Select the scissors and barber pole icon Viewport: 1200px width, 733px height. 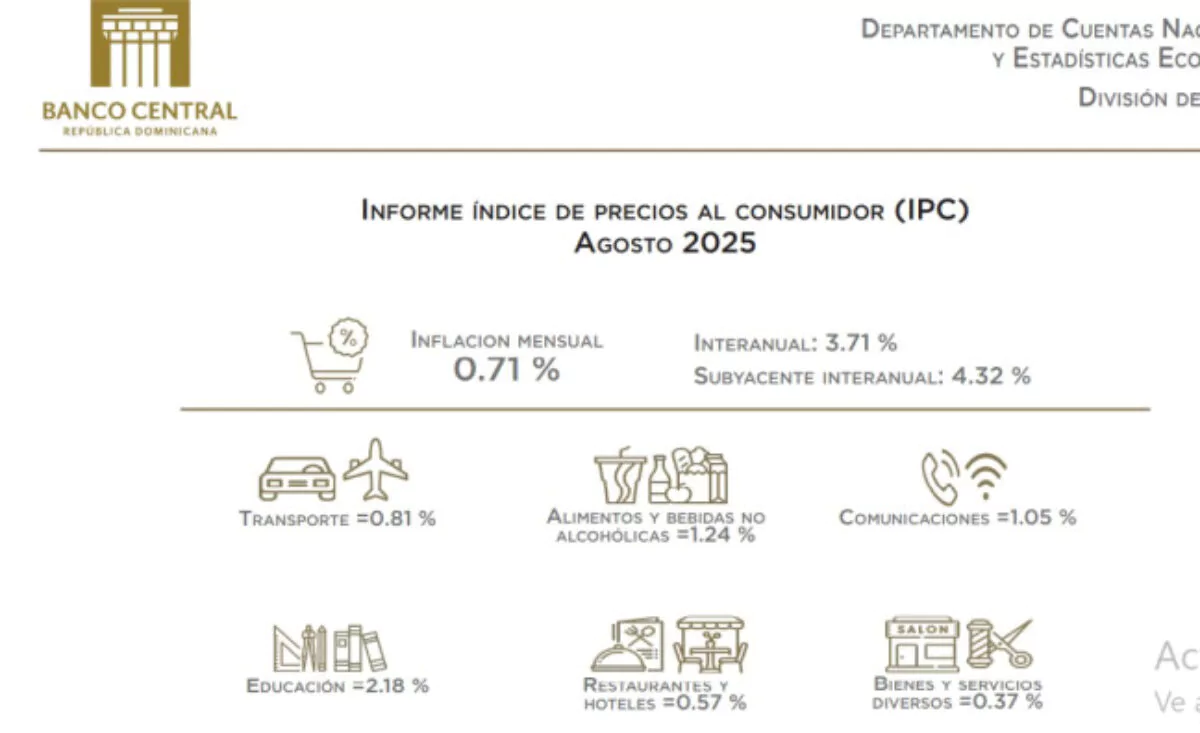(x=999, y=645)
